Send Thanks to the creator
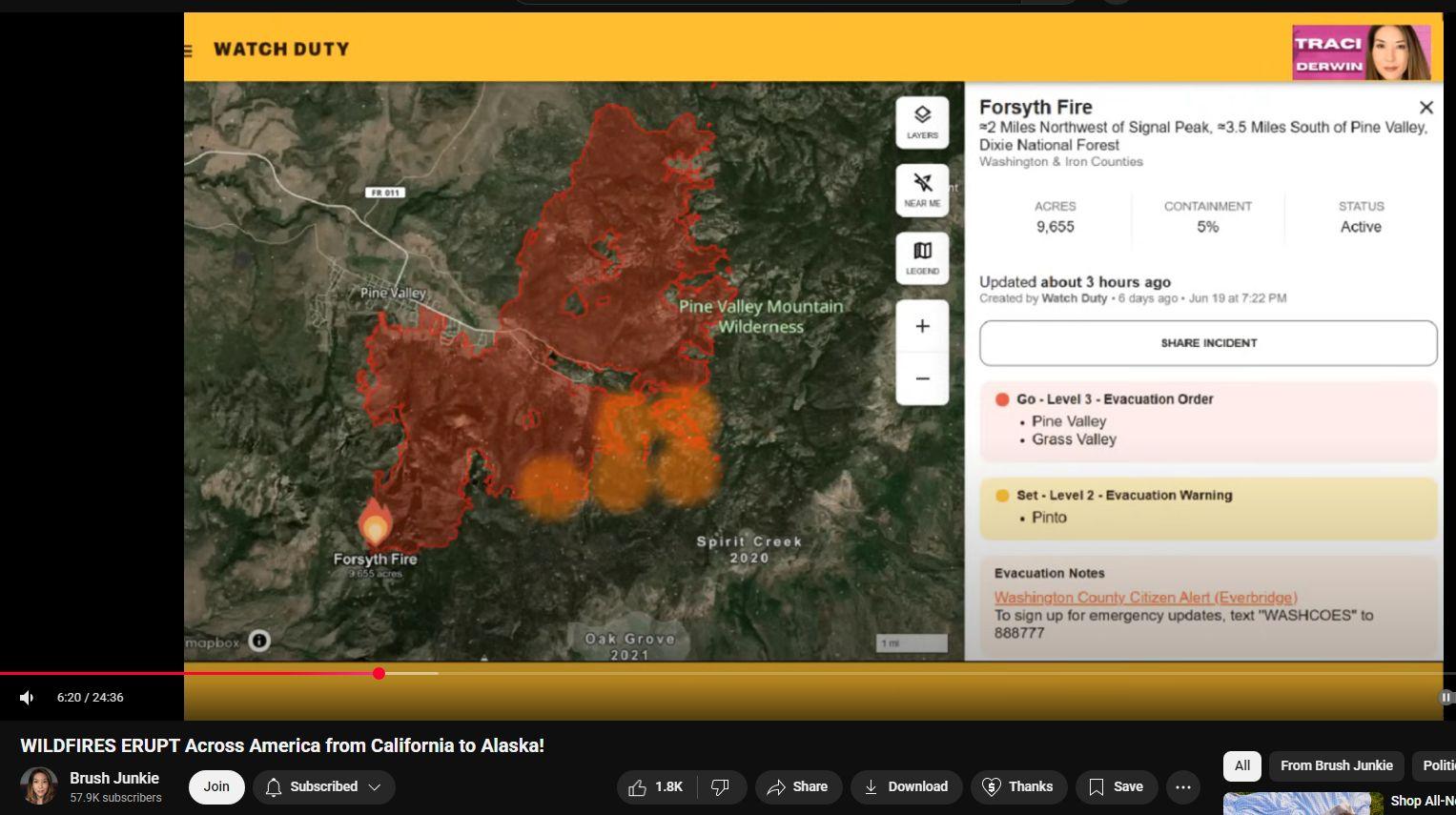 pos(1018,787)
